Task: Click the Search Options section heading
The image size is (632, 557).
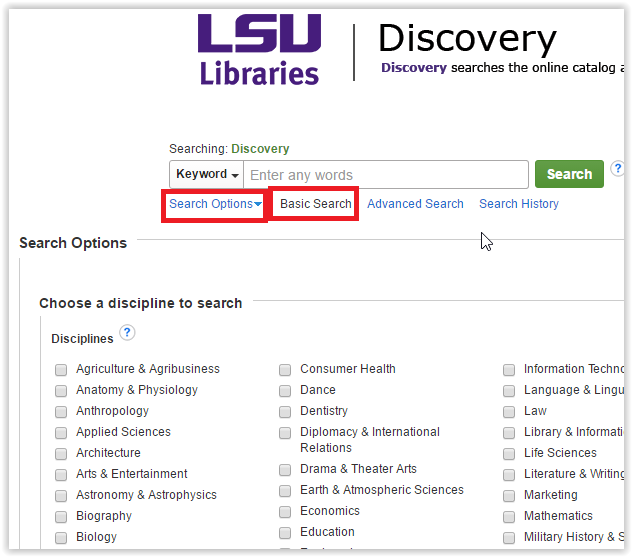Action: tap(73, 243)
